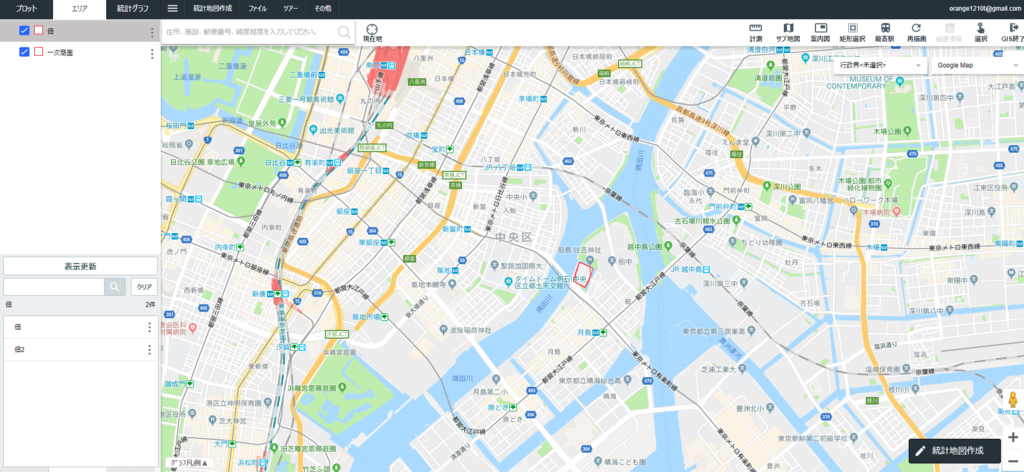1024x472 pixels.
Task: Click the red polygon area on map
Action: [583, 274]
